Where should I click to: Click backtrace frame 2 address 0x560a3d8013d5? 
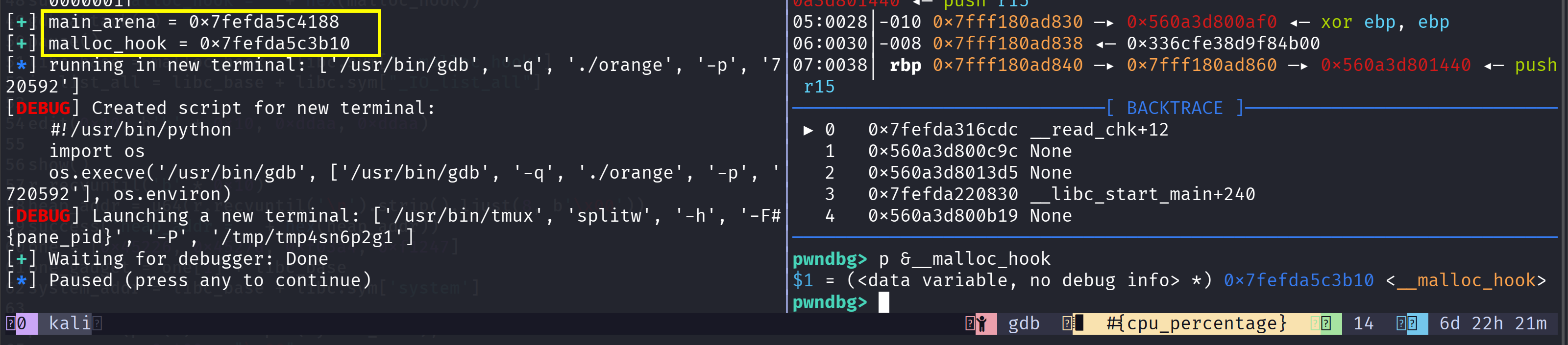point(943,173)
